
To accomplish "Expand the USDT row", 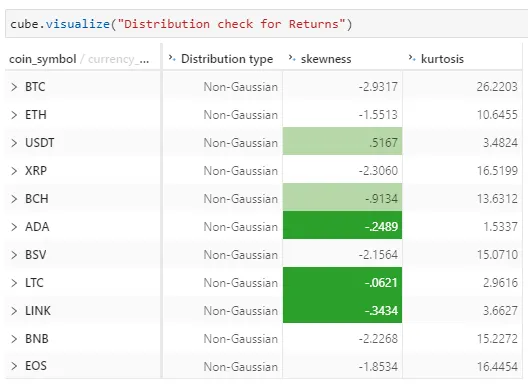I will tap(14, 143).
